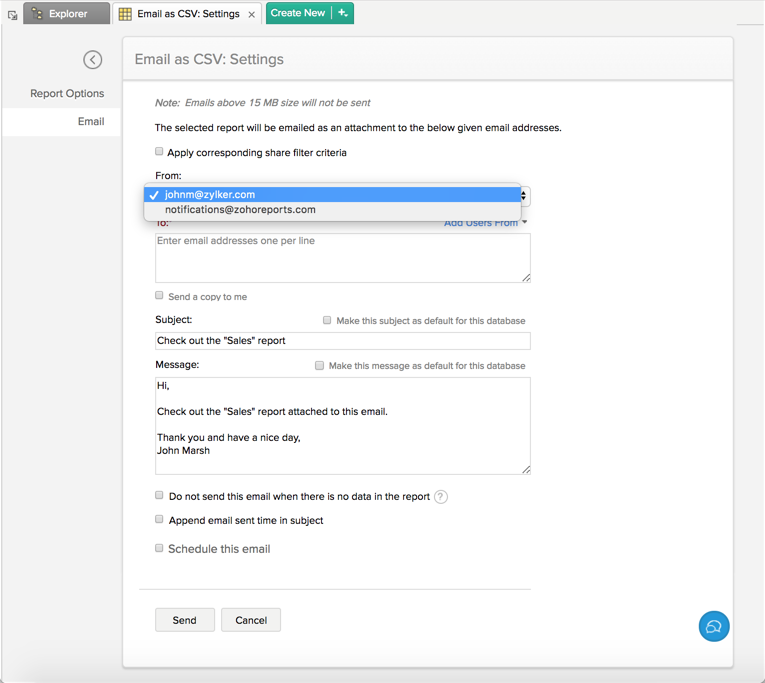Click the help question mark icon
This screenshot has height=683, width=765.
(441, 497)
